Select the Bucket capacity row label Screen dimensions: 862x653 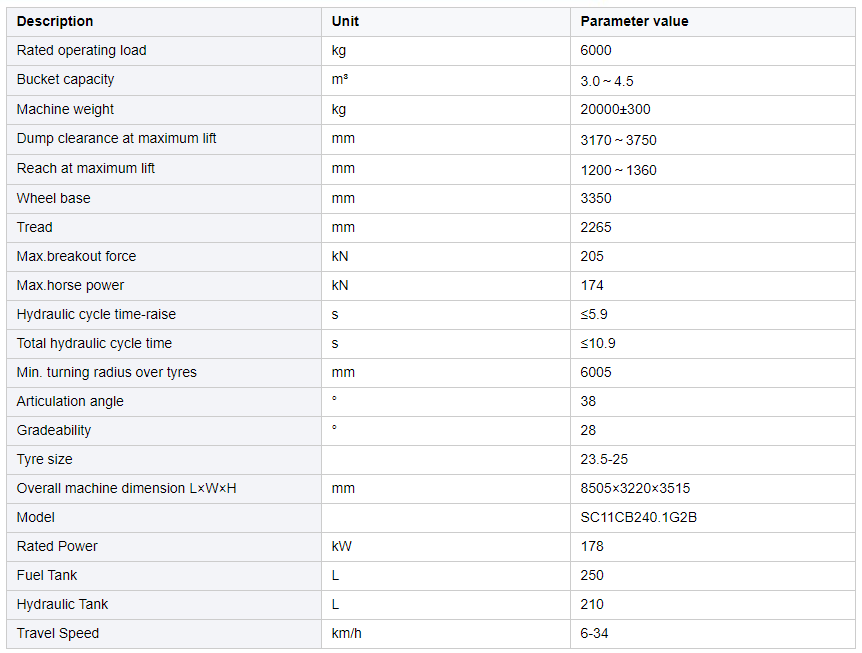coord(65,80)
